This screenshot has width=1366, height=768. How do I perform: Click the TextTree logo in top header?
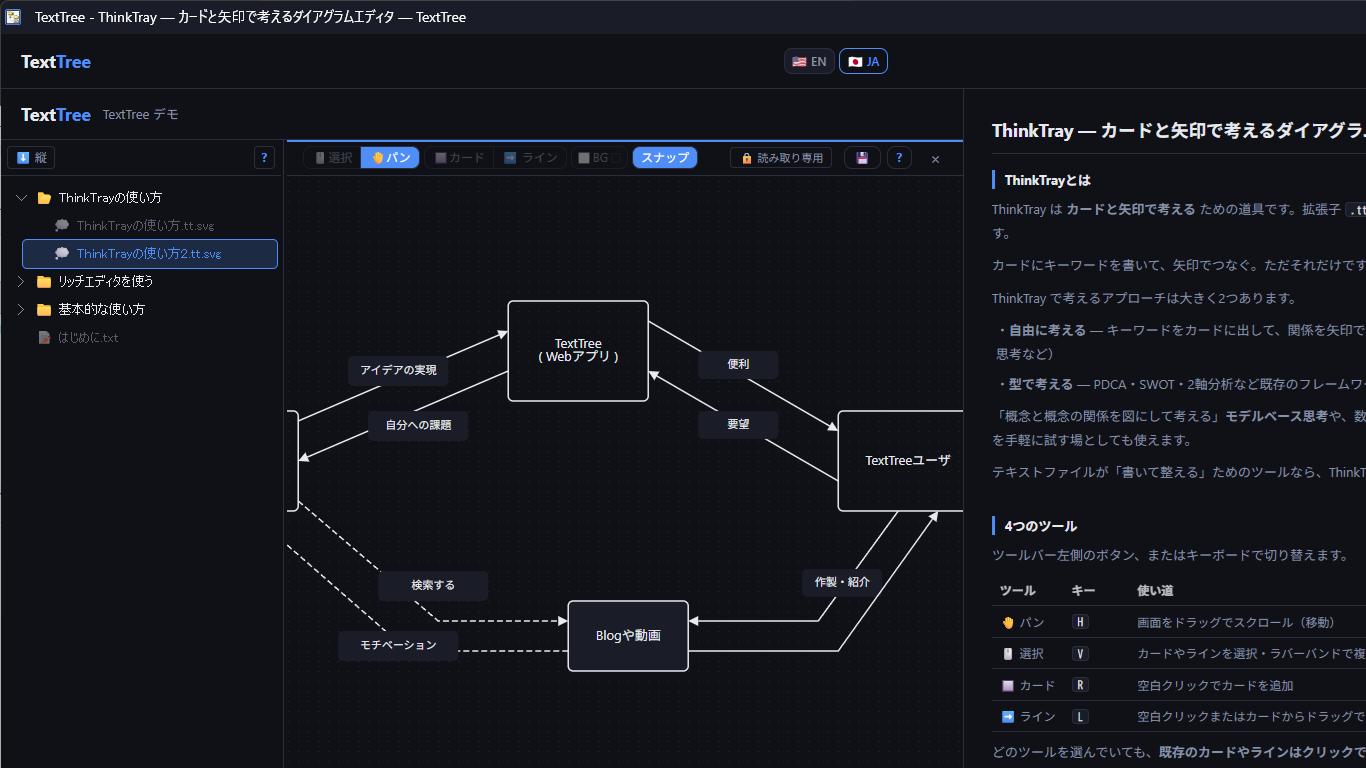[x=56, y=62]
